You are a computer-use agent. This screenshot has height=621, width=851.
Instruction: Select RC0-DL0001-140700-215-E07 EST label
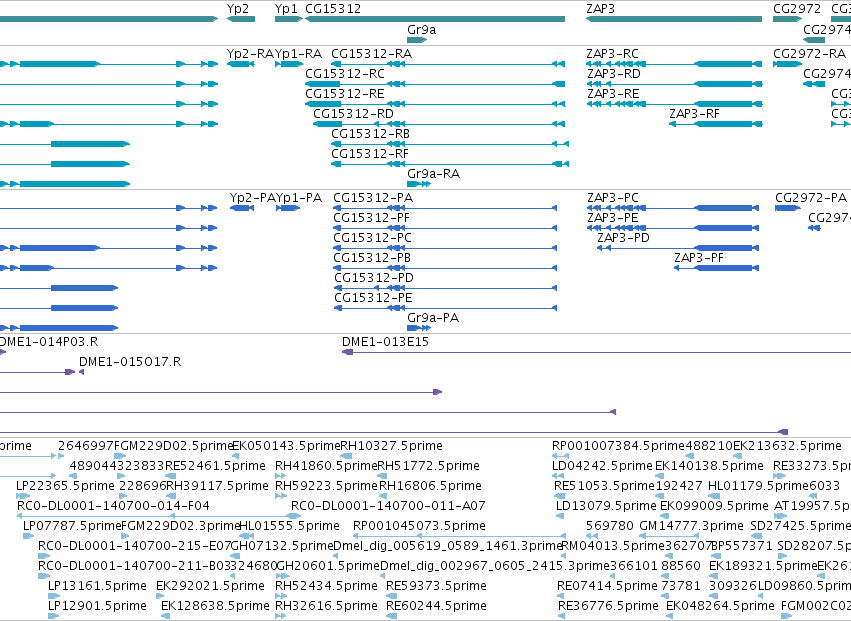click(135, 546)
